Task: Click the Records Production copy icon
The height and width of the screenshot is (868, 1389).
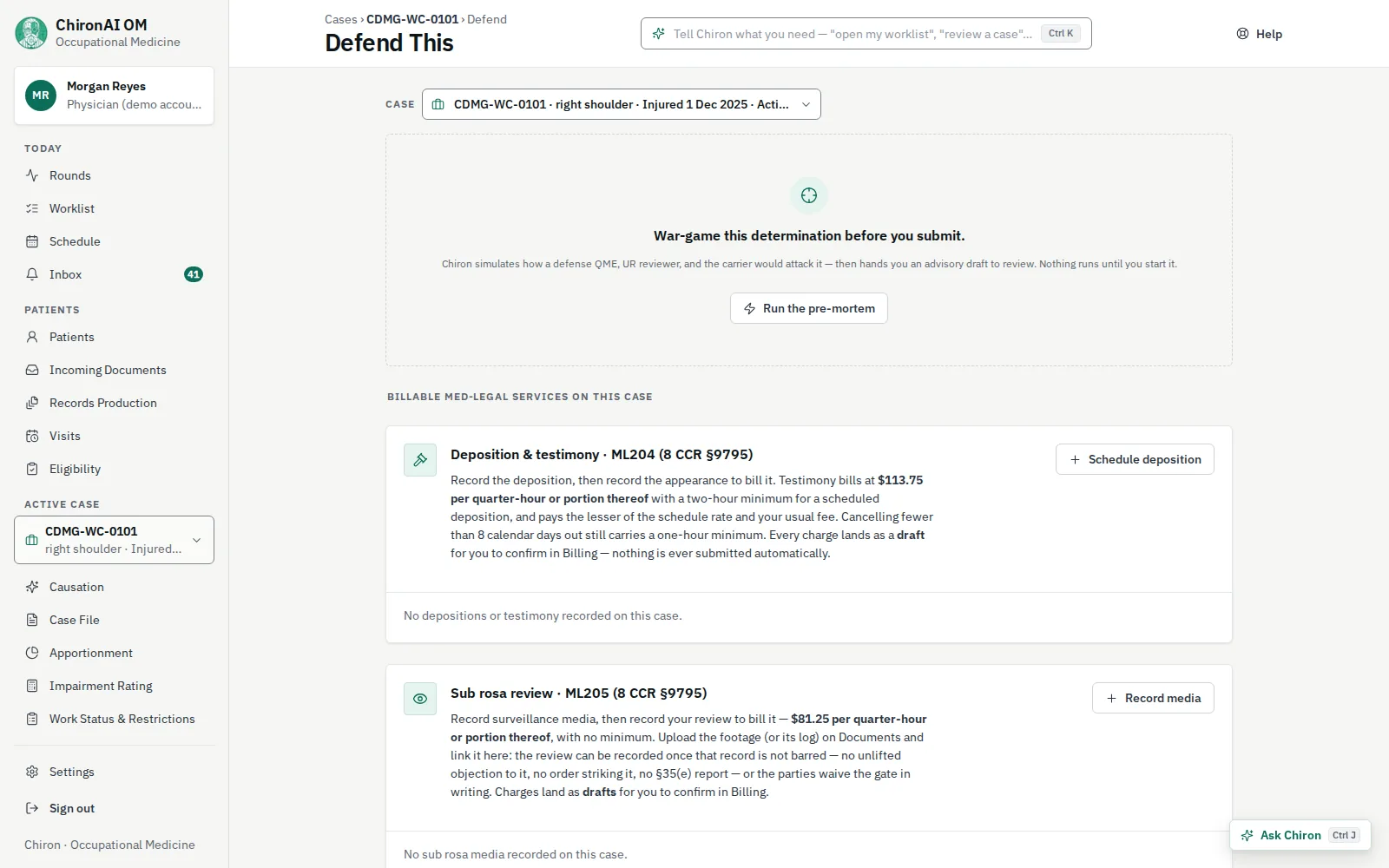Action: [x=32, y=403]
